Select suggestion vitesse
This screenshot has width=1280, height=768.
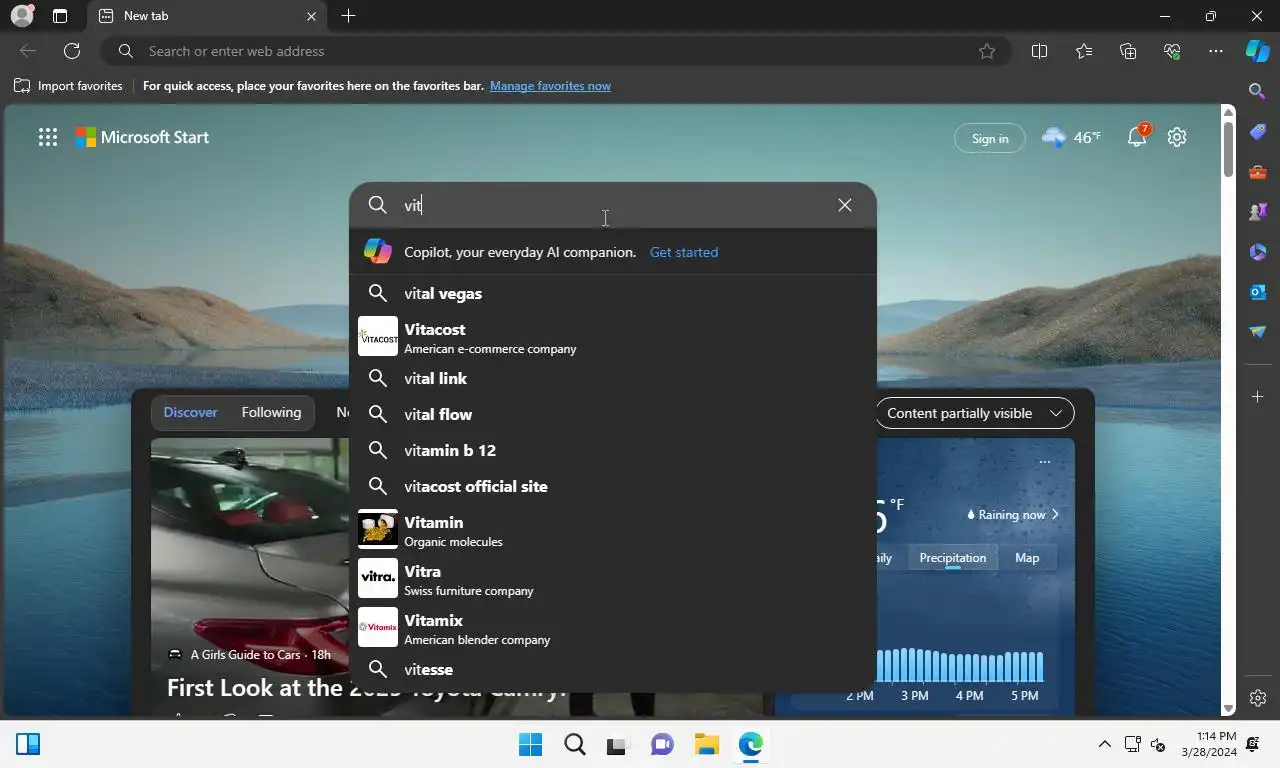tap(612, 669)
